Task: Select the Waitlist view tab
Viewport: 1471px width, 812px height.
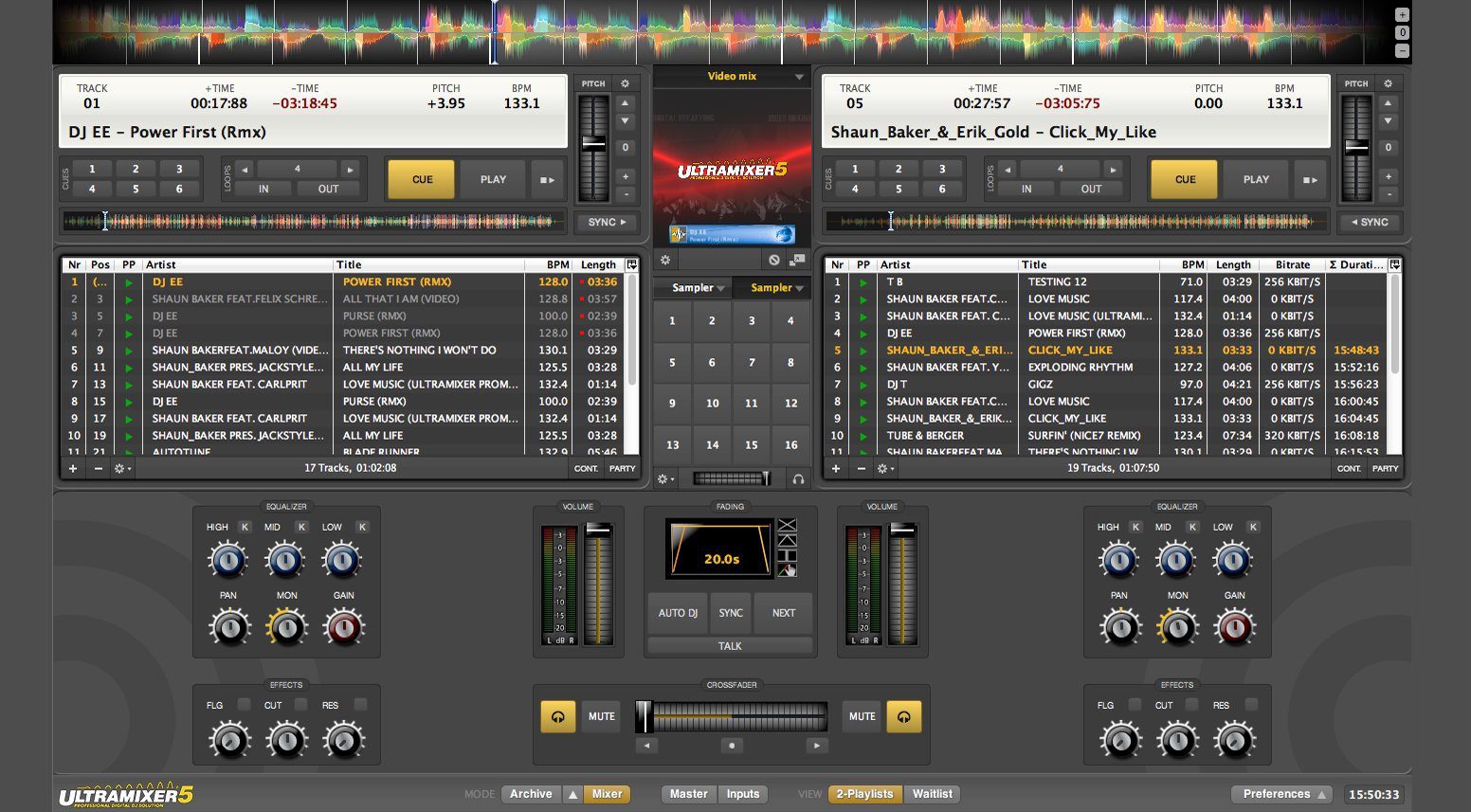Action: [x=933, y=794]
